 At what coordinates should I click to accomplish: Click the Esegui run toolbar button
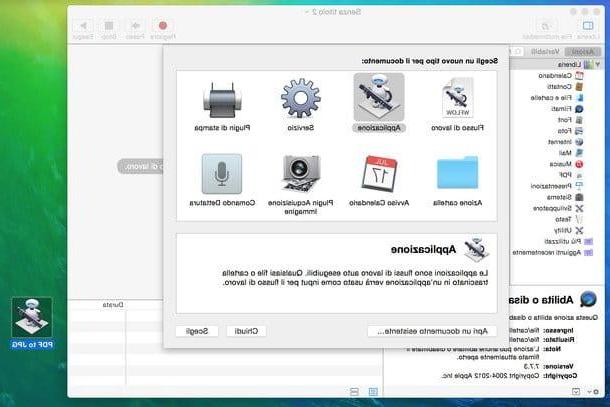point(83,29)
